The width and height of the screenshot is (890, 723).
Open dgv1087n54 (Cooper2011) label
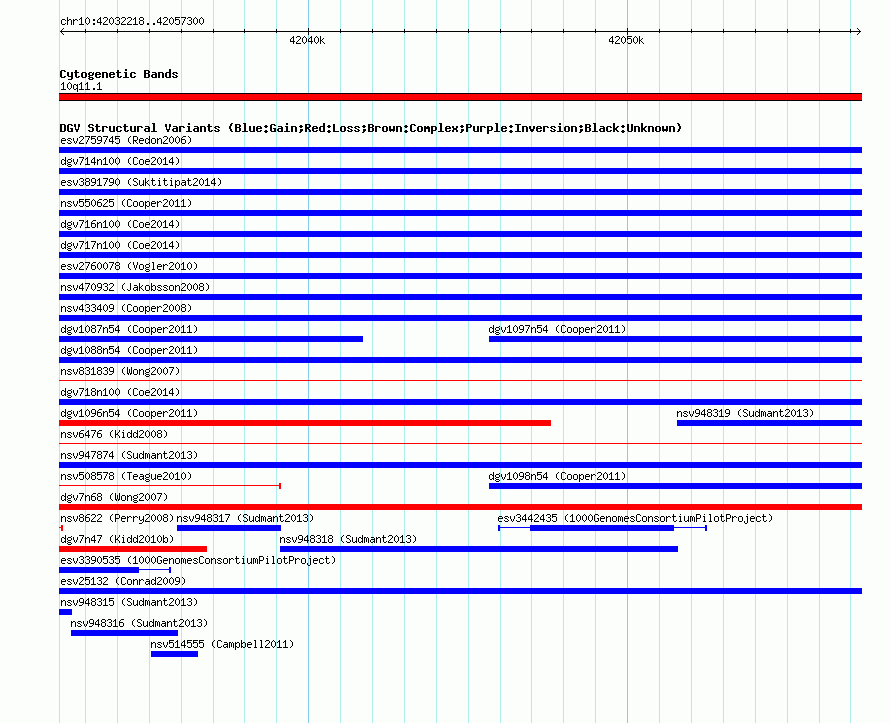click(129, 329)
